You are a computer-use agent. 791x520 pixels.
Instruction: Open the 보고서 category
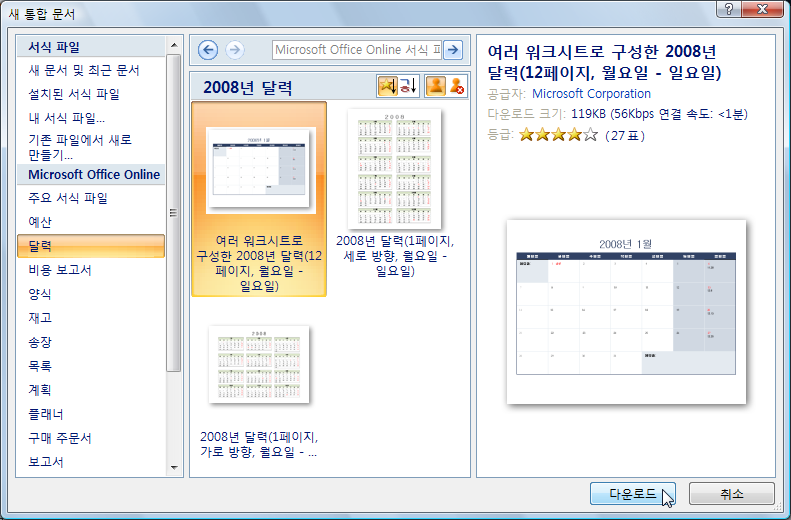pyautogui.click(x=46, y=461)
